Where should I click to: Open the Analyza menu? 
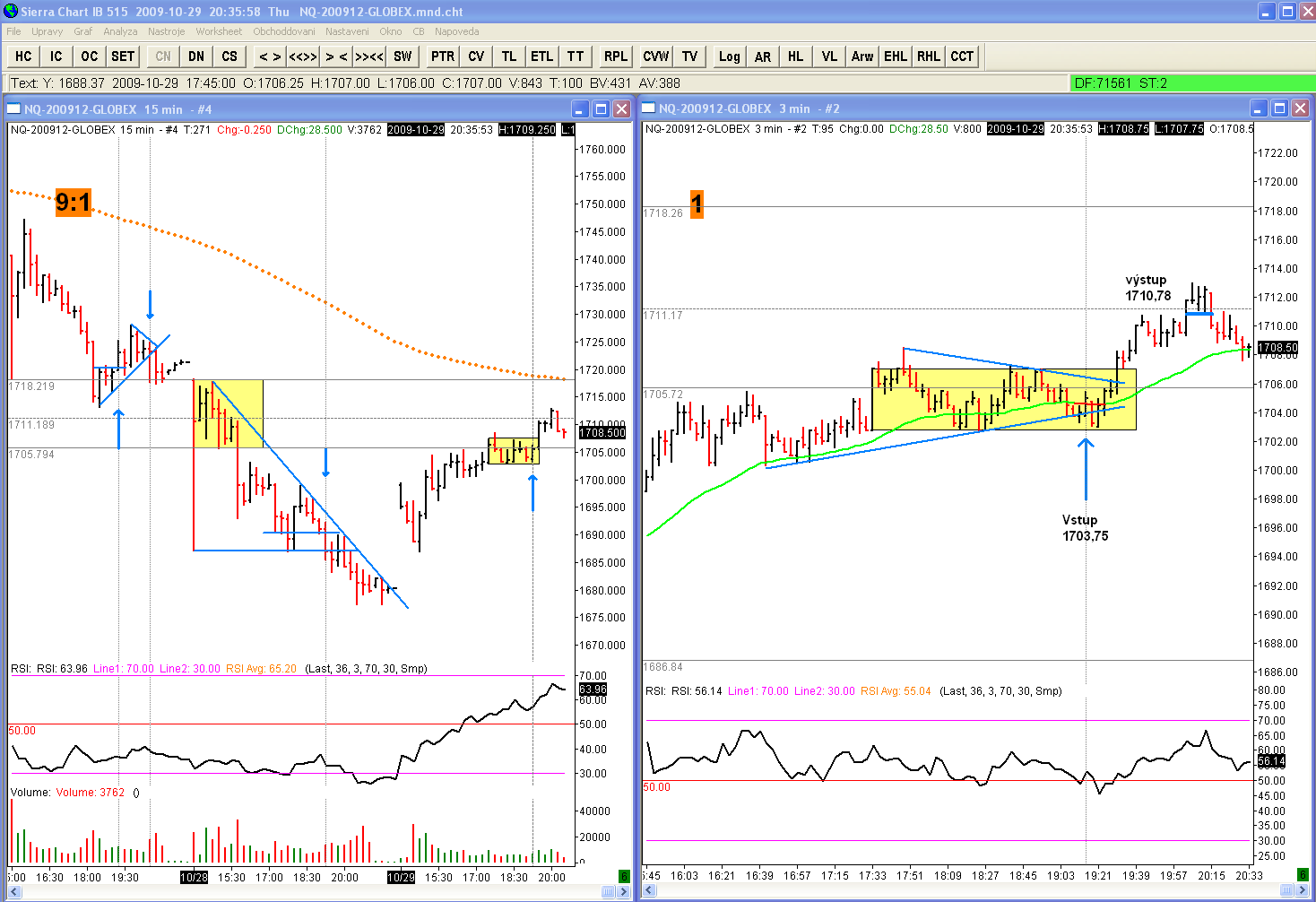pyautogui.click(x=120, y=31)
